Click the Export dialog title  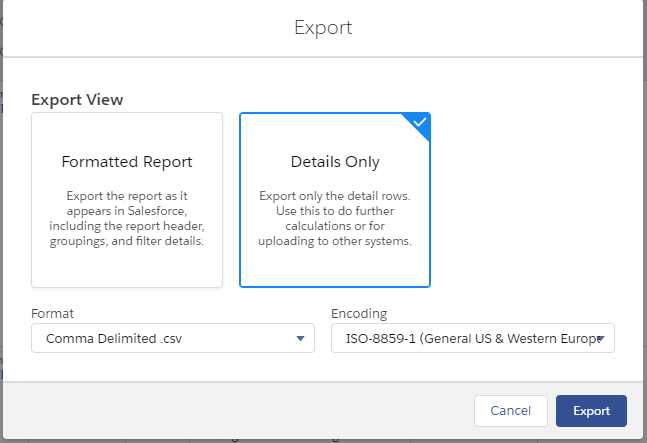coord(323,27)
